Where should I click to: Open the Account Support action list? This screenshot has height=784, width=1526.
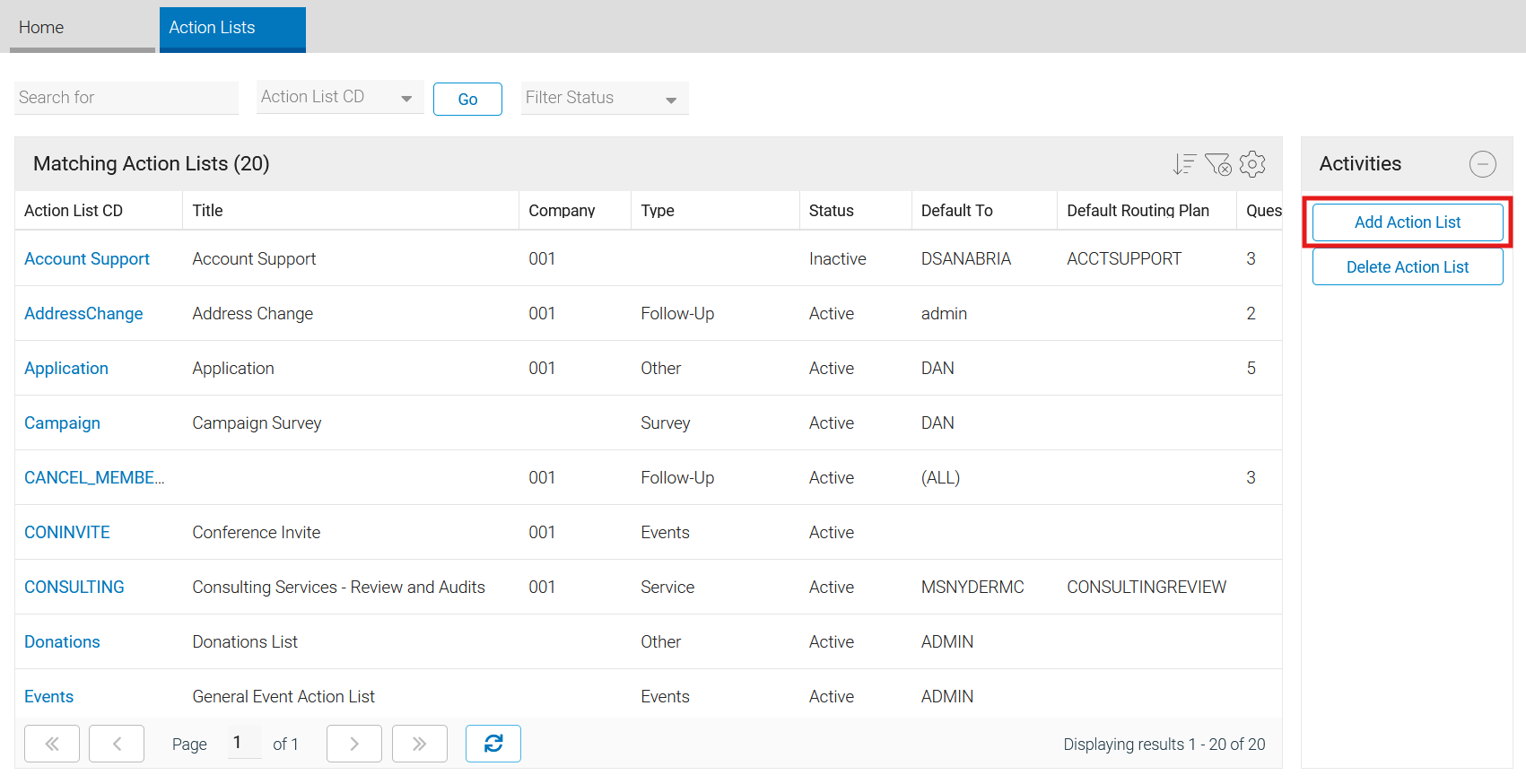point(87,259)
